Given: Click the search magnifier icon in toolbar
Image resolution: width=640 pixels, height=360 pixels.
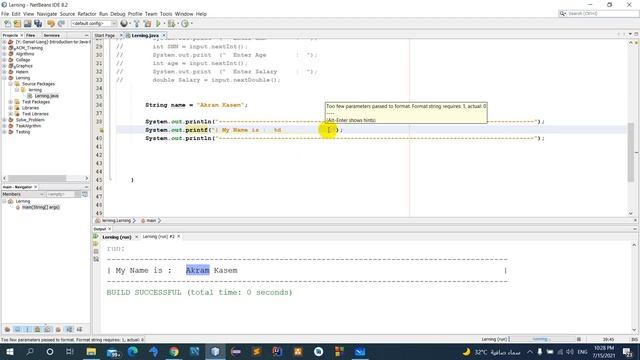Looking at the screenshot, I should pyautogui.click(x=562, y=13).
